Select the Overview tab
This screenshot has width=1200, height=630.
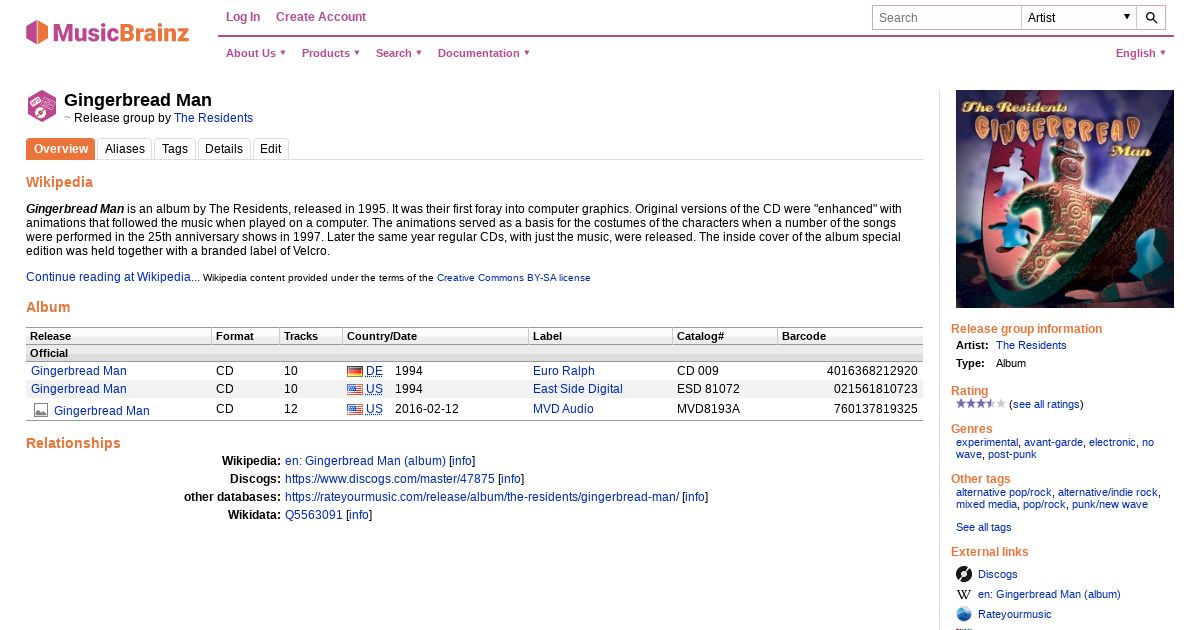pos(61,149)
